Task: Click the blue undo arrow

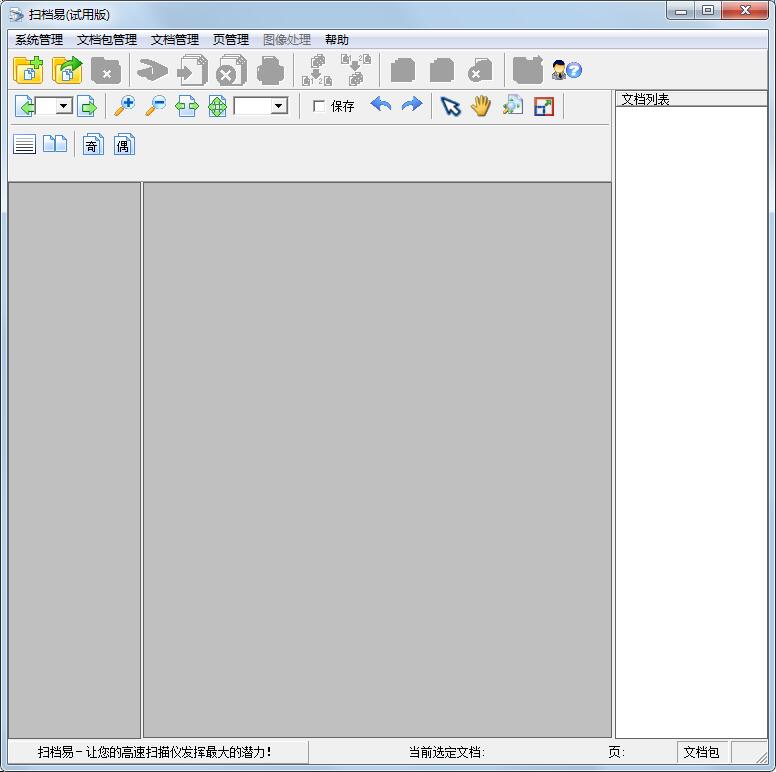Action: point(381,105)
